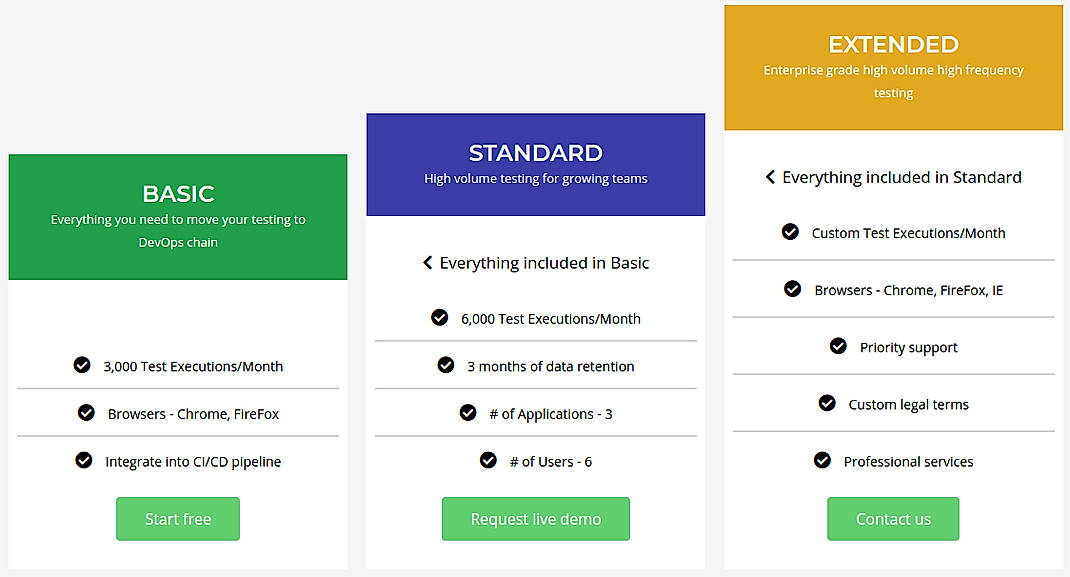The width and height of the screenshot is (1070, 577).
Task: Click the Start free button
Action: 177,519
